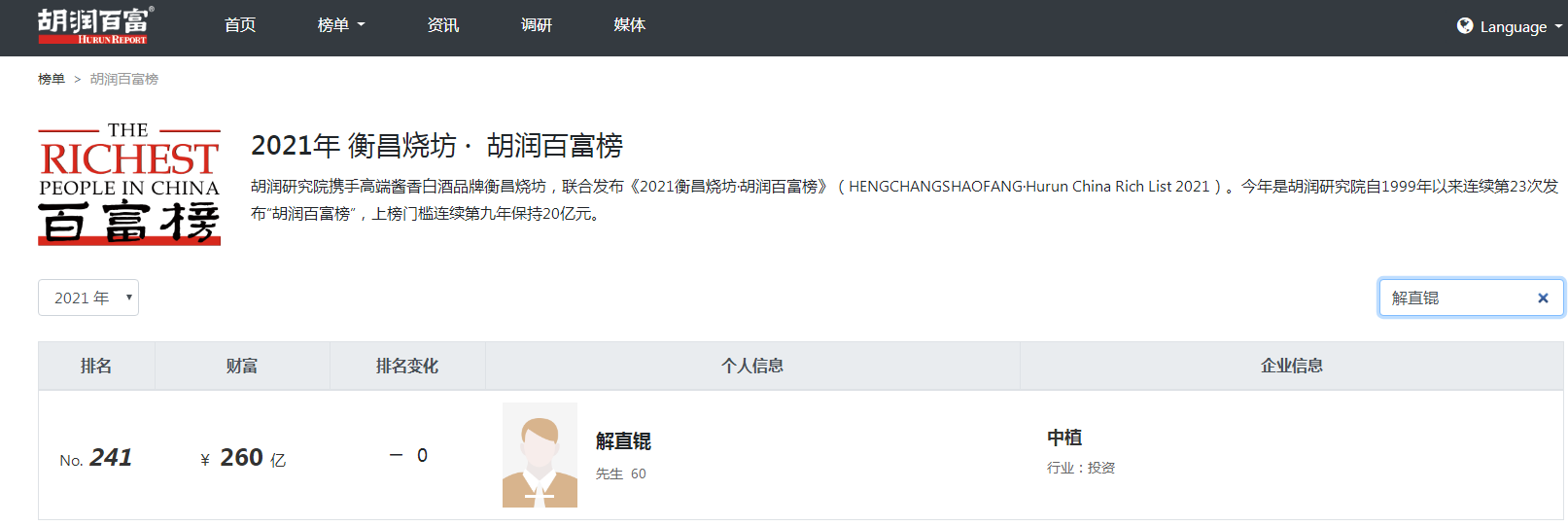The height and width of the screenshot is (526, 1568).
Task: Open the 2021 年 year dropdown
Action: tap(88, 298)
